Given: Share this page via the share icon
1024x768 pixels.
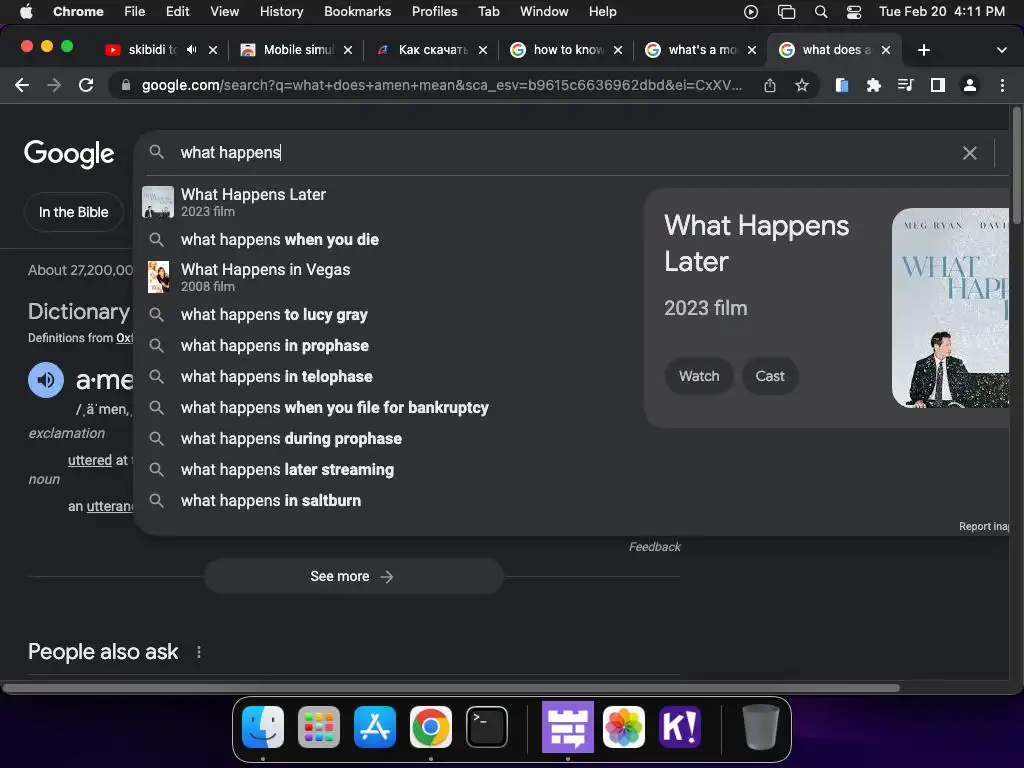Looking at the screenshot, I should [x=770, y=85].
